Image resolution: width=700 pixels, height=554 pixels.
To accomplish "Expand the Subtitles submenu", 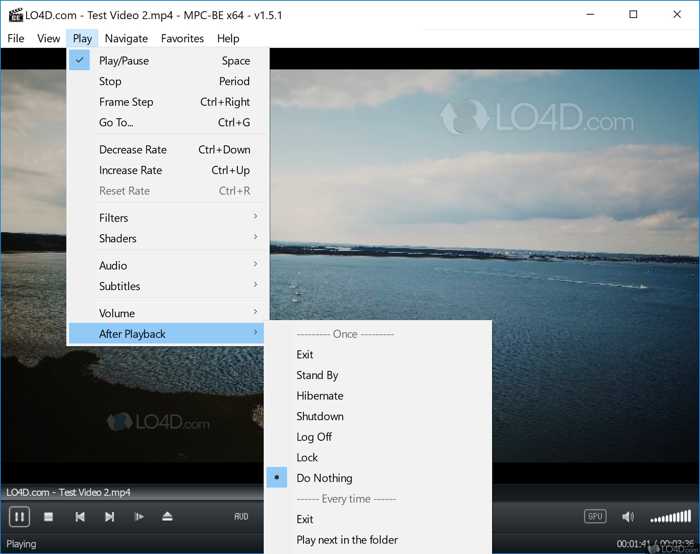I will [x=168, y=286].
